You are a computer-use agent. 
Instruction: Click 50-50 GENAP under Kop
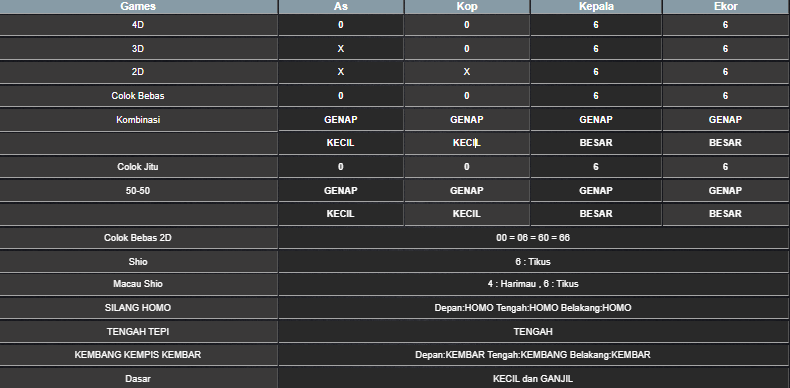[x=467, y=190]
